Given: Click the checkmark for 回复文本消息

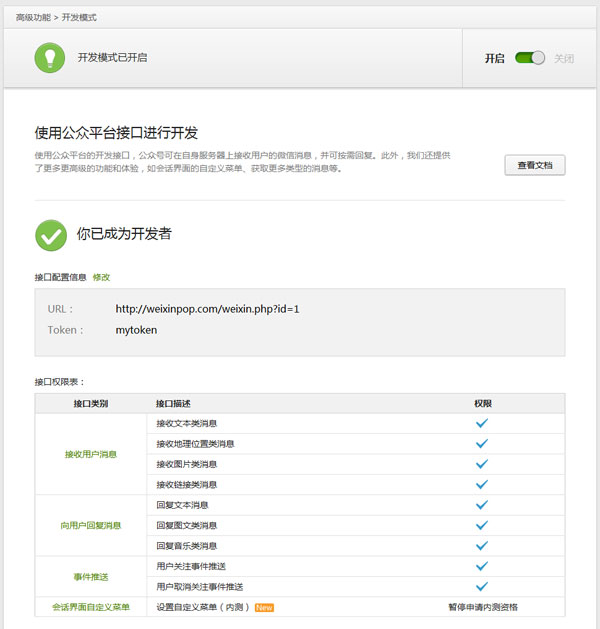Looking at the screenshot, I should pos(482,505).
